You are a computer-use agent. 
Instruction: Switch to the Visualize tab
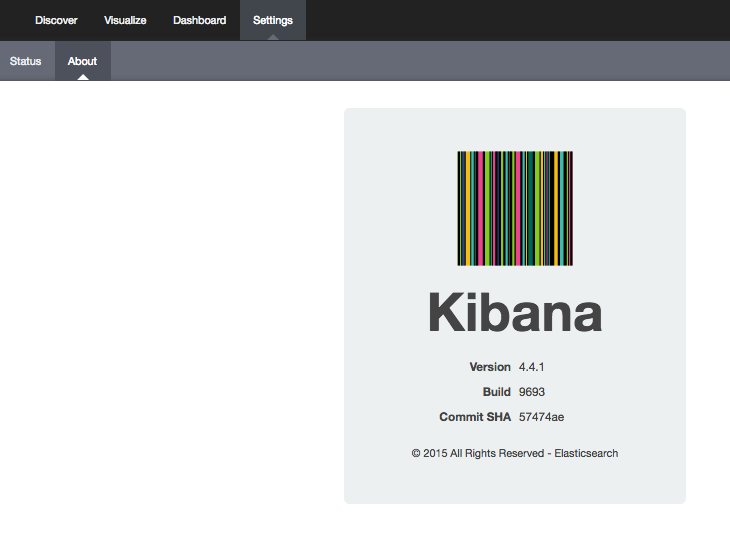(125, 20)
